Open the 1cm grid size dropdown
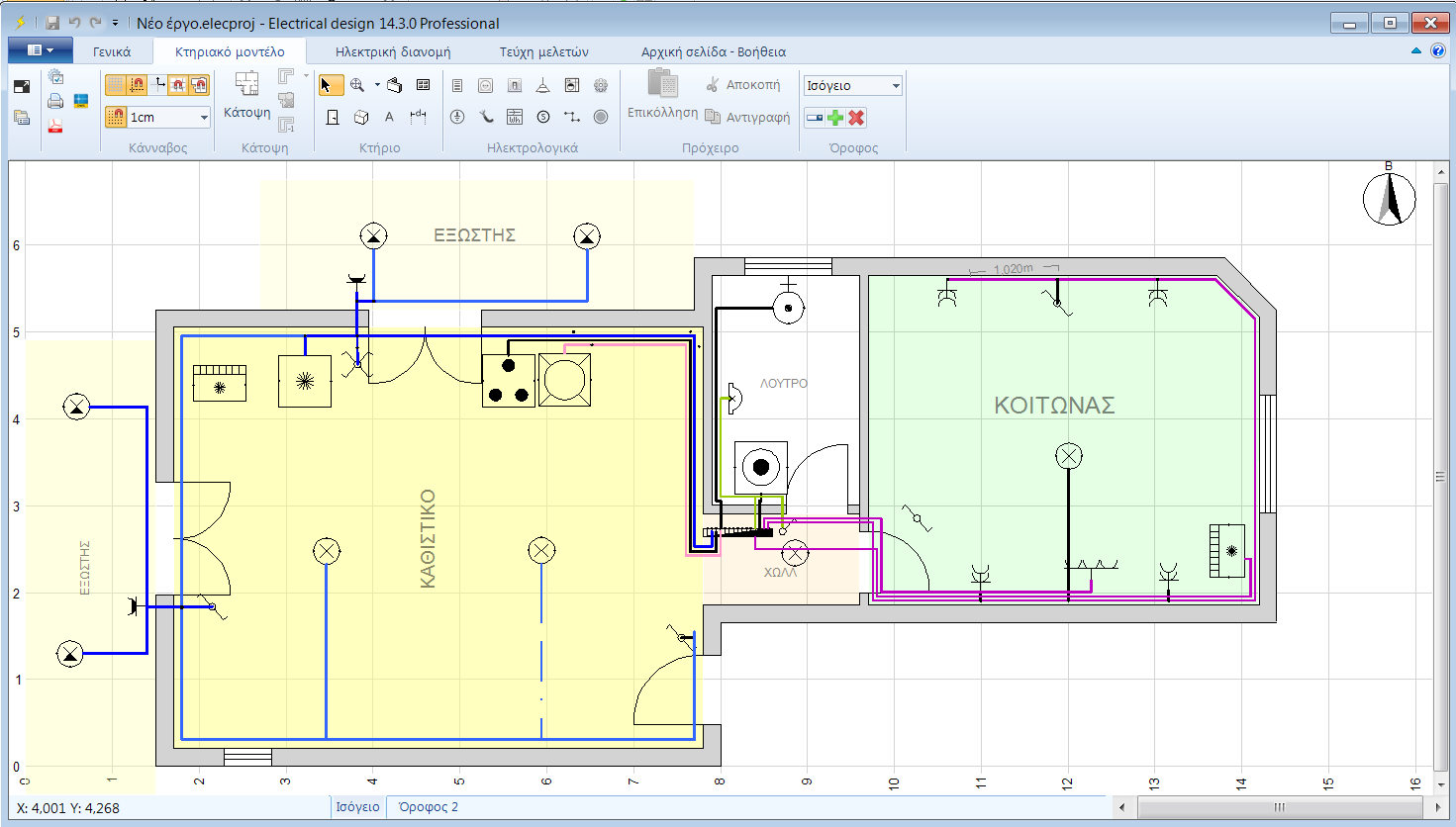 point(204,117)
